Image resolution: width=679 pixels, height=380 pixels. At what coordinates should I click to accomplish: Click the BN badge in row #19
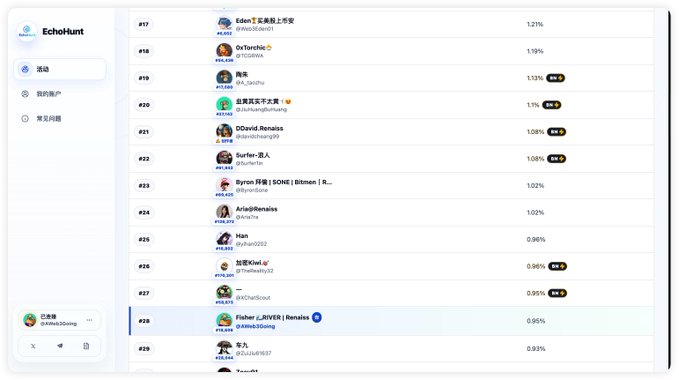(556, 78)
